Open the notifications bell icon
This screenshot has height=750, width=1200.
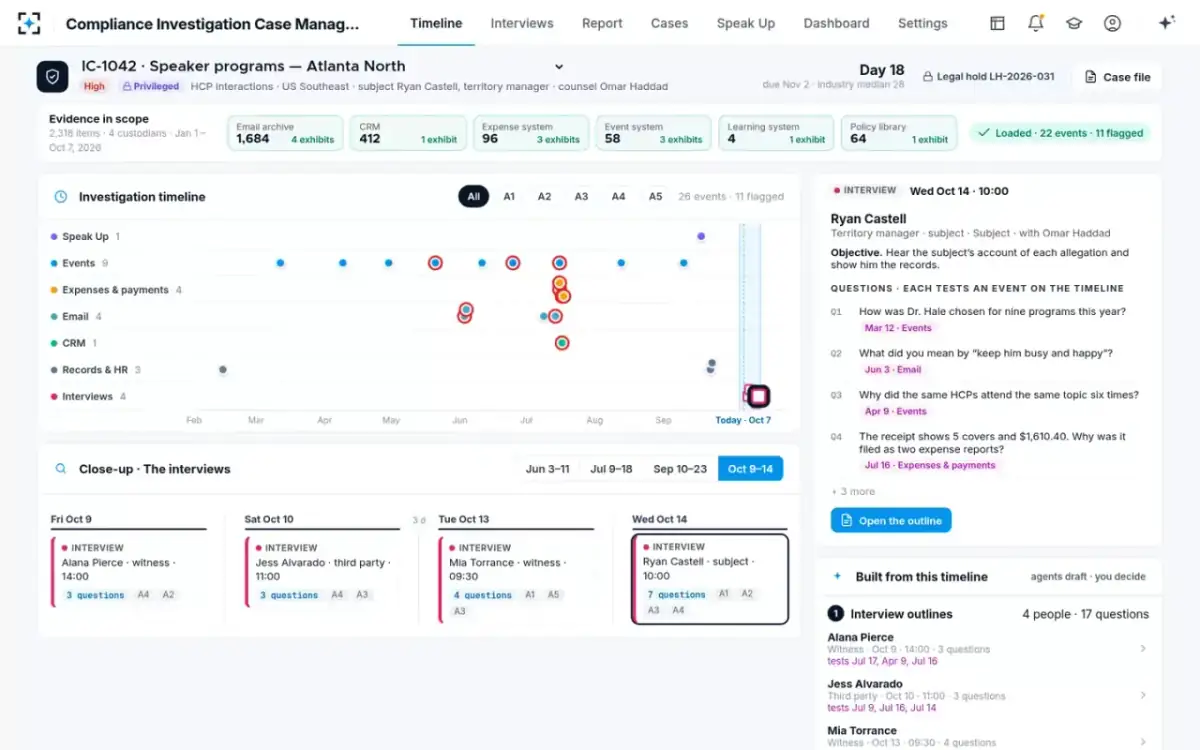tap(1035, 23)
